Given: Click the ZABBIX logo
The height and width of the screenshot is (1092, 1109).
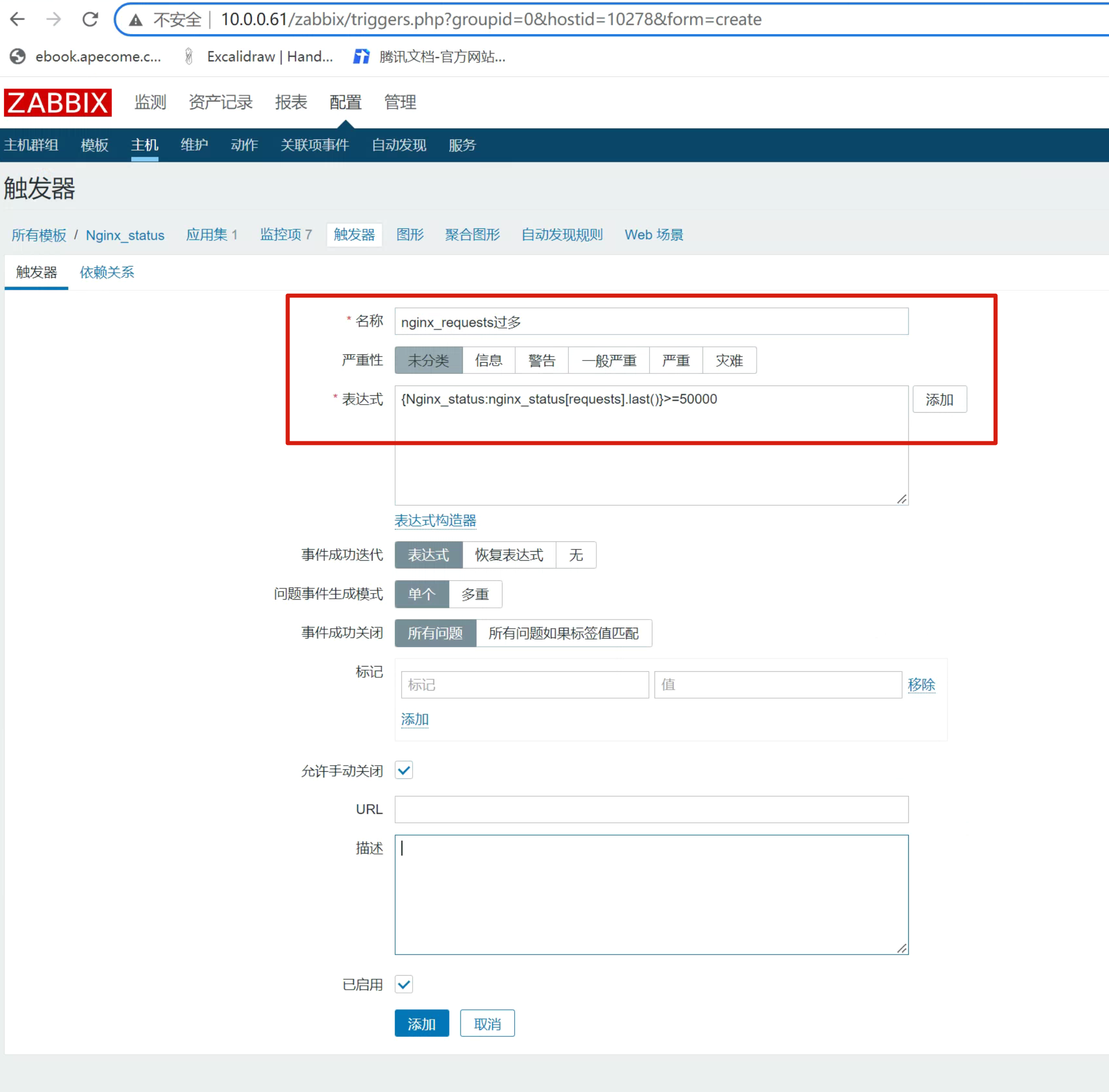Looking at the screenshot, I should click(58, 103).
